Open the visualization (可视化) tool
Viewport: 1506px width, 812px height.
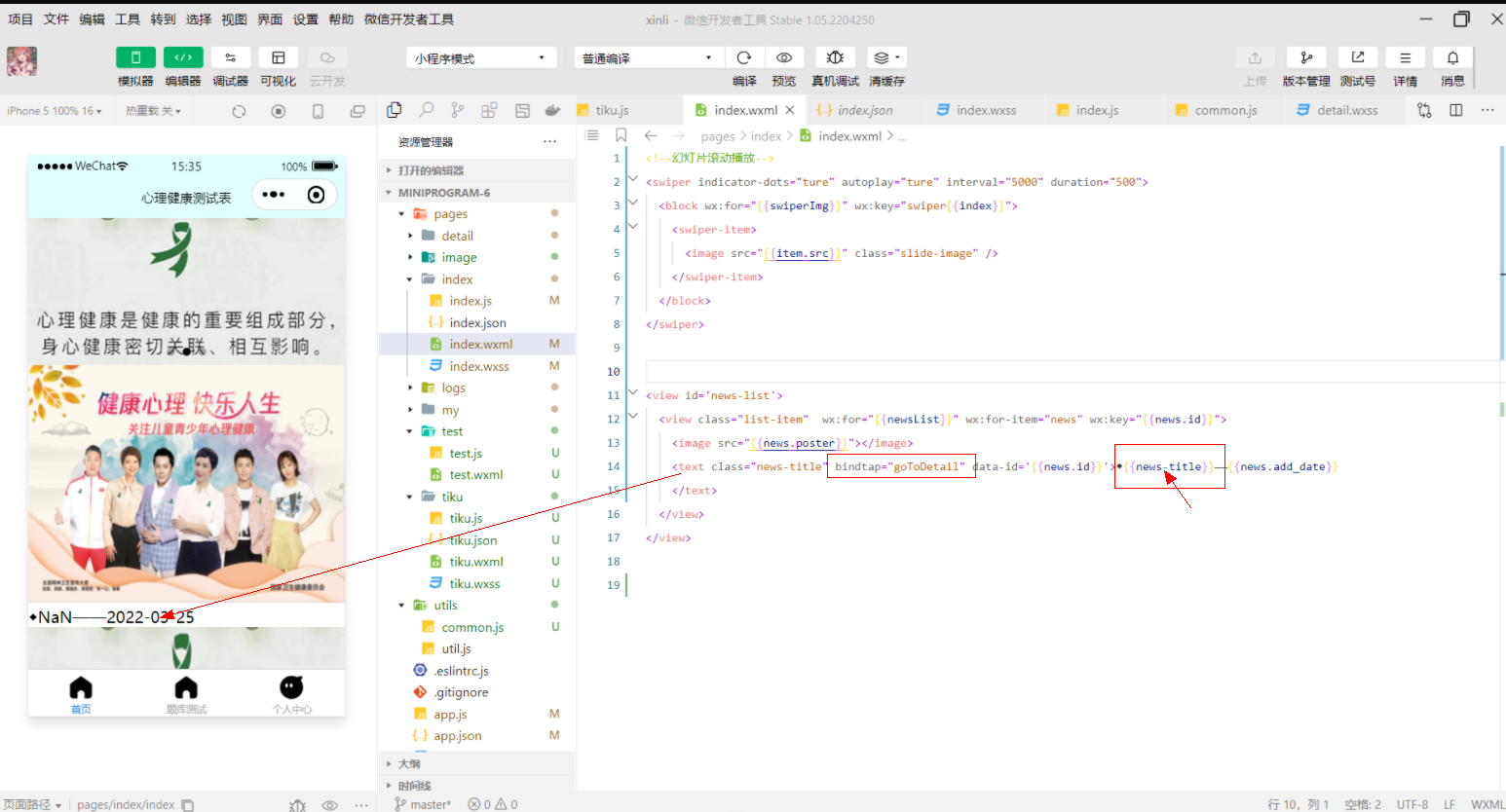pos(279,57)
